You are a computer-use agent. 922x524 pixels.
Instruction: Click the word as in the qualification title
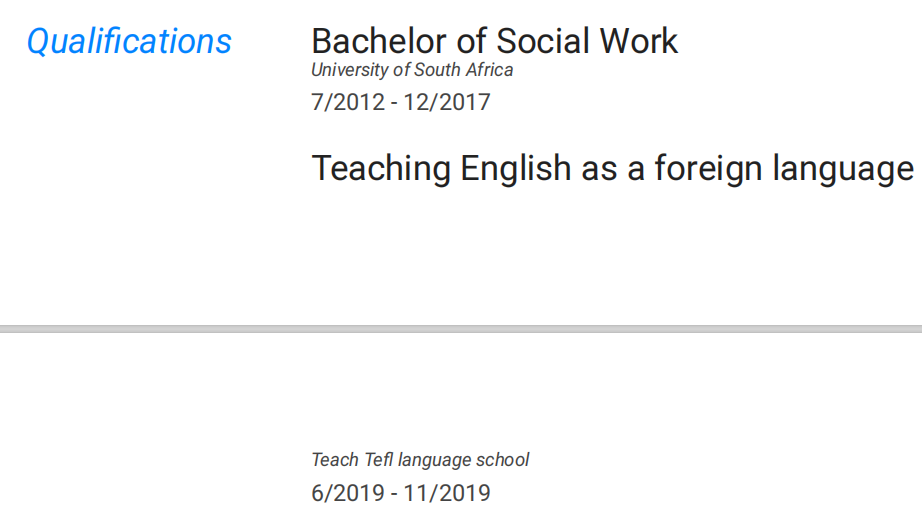600,168
